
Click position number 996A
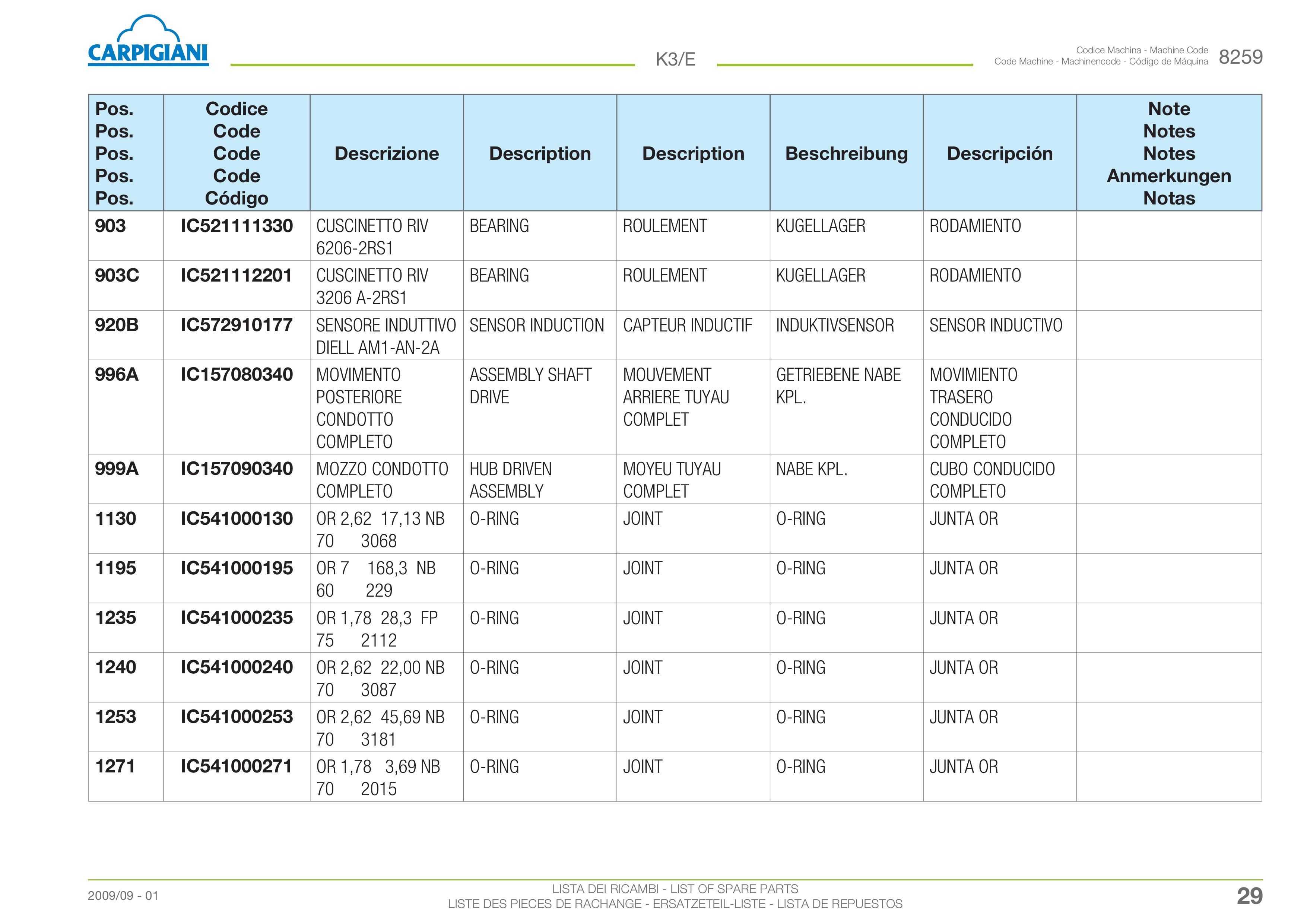pos(117,375)
